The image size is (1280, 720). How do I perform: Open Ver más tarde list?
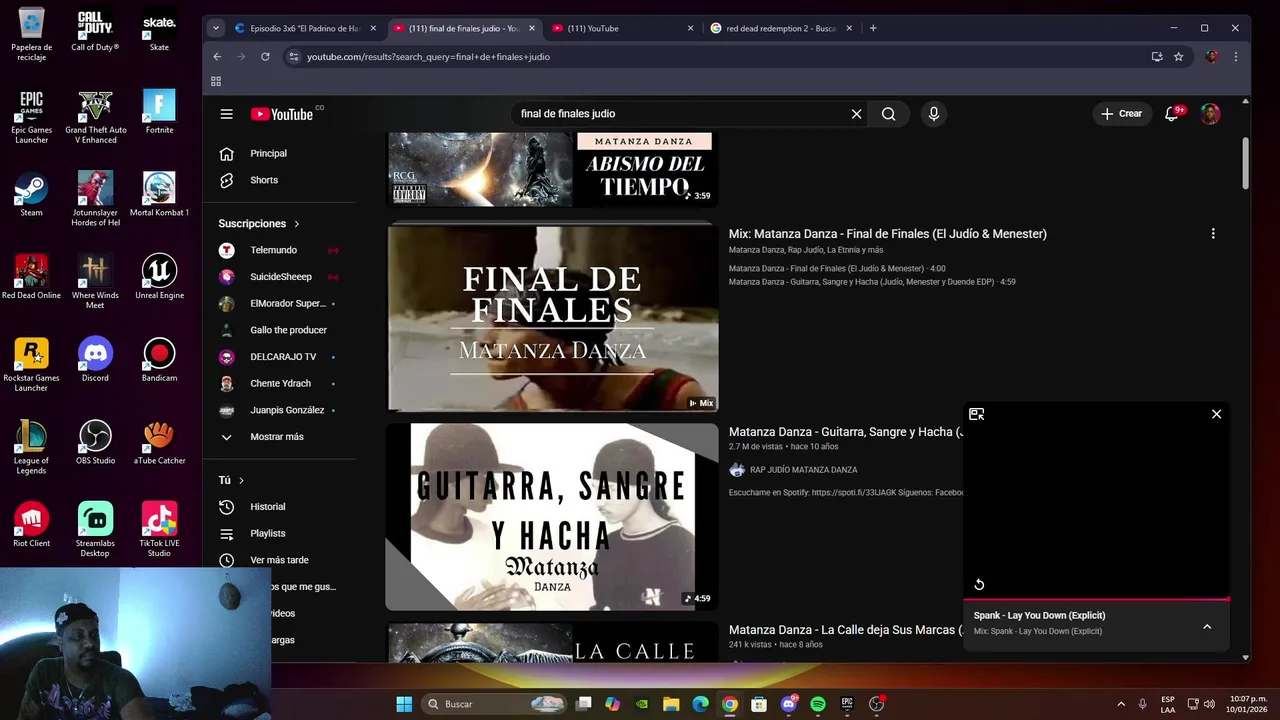pos(279,560)
